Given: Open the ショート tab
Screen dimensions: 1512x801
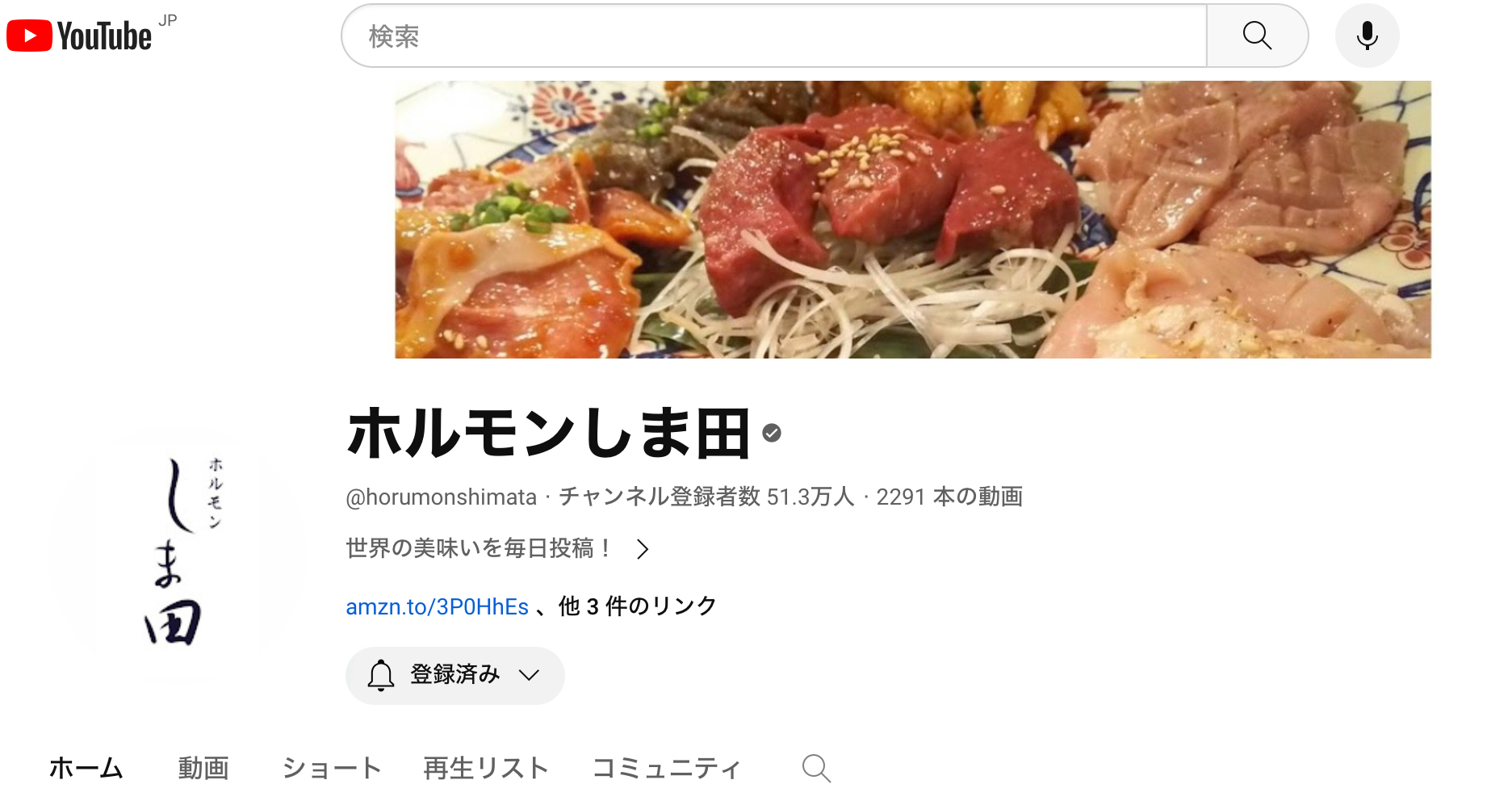Looking at the screenshot, I should 331,768.
